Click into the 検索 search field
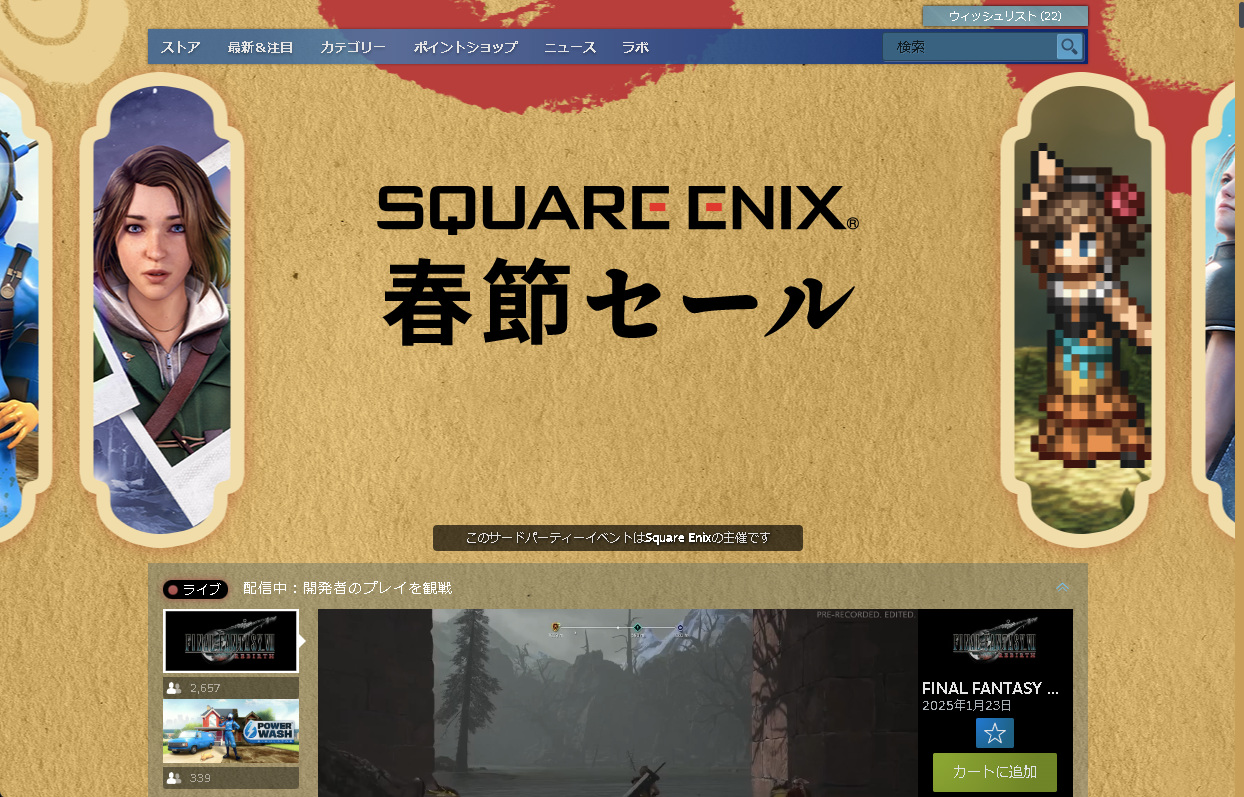1244x797 pixels. pyautogui.click(x=969, y=46)
